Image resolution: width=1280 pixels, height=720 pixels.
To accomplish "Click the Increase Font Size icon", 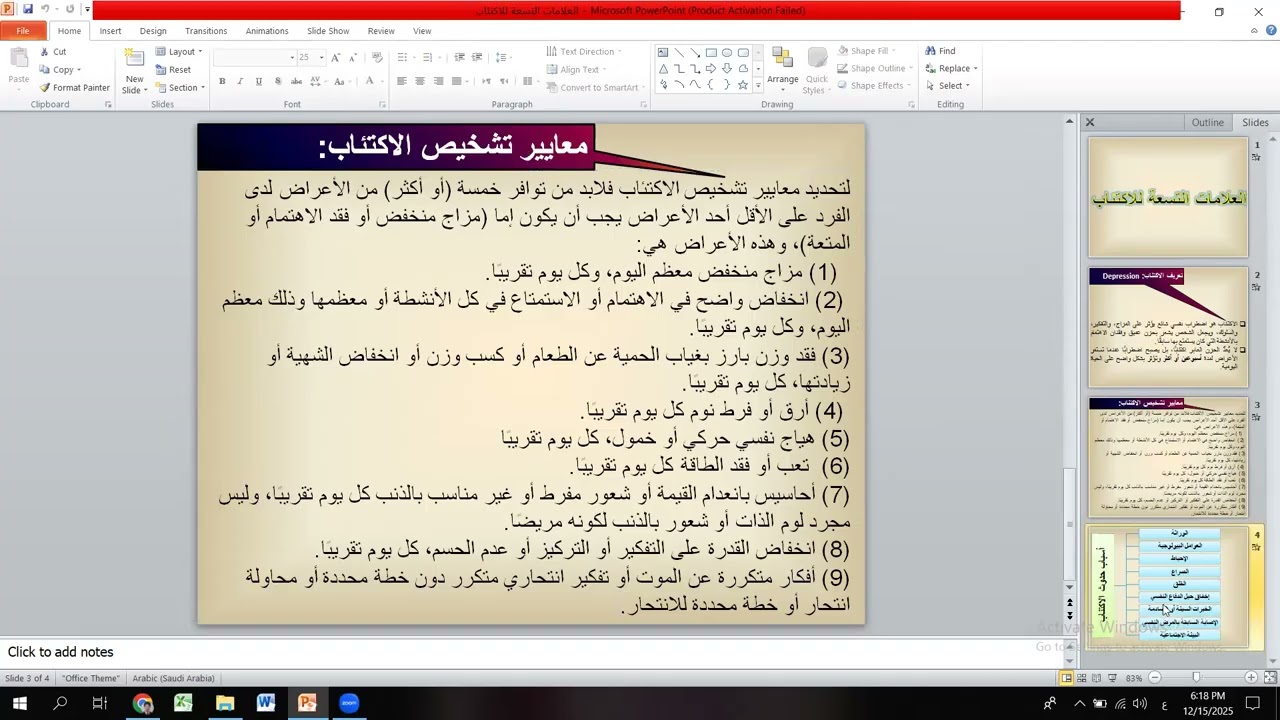I will click(x=336, y=57).
